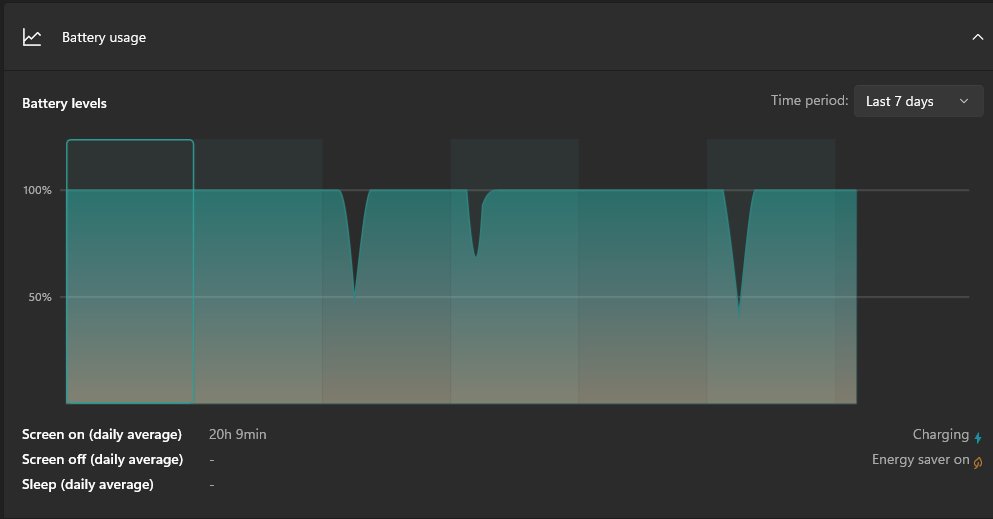Click the 20h 9min value
The image size is (993, 519).
[x=237, y=434]
